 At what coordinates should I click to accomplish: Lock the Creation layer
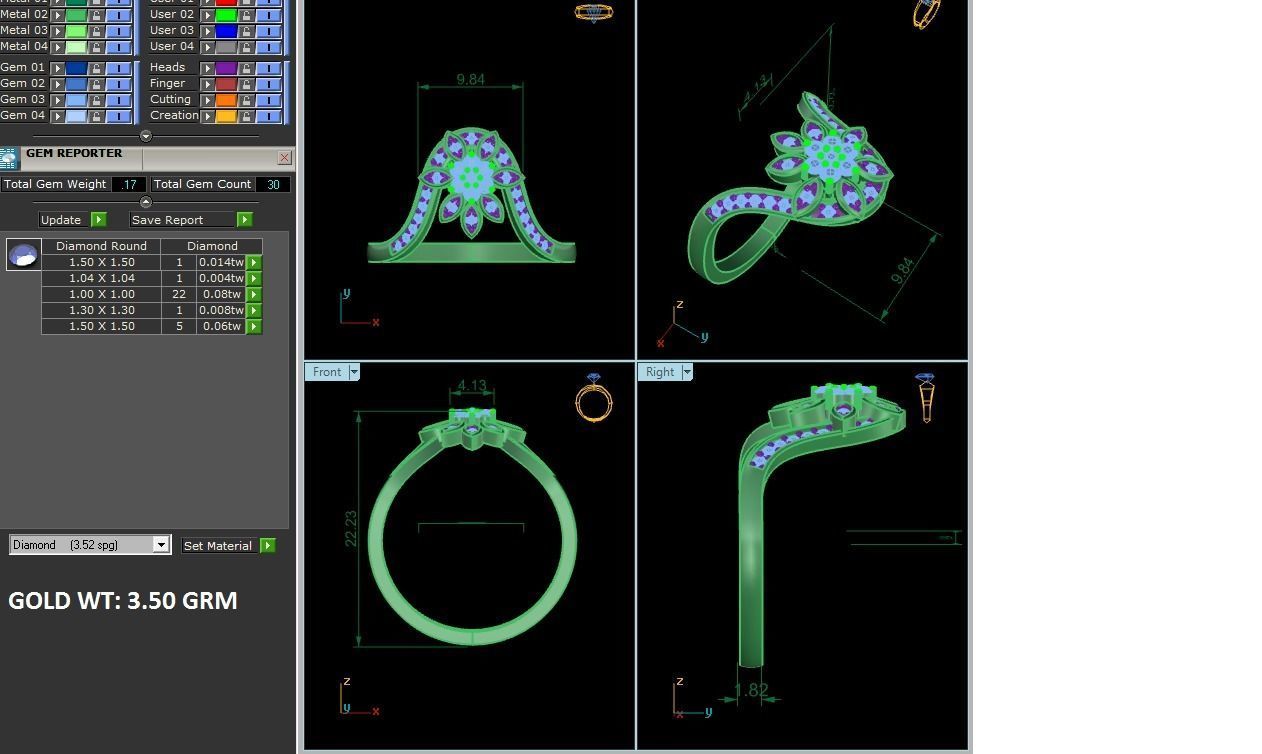click(x=246, y=116)
